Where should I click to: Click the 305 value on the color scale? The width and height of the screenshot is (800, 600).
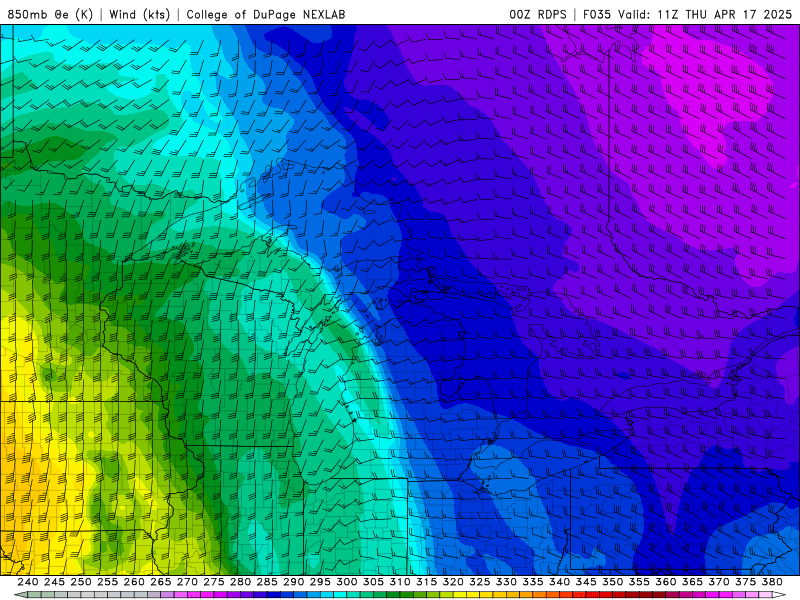pos(373,582)
